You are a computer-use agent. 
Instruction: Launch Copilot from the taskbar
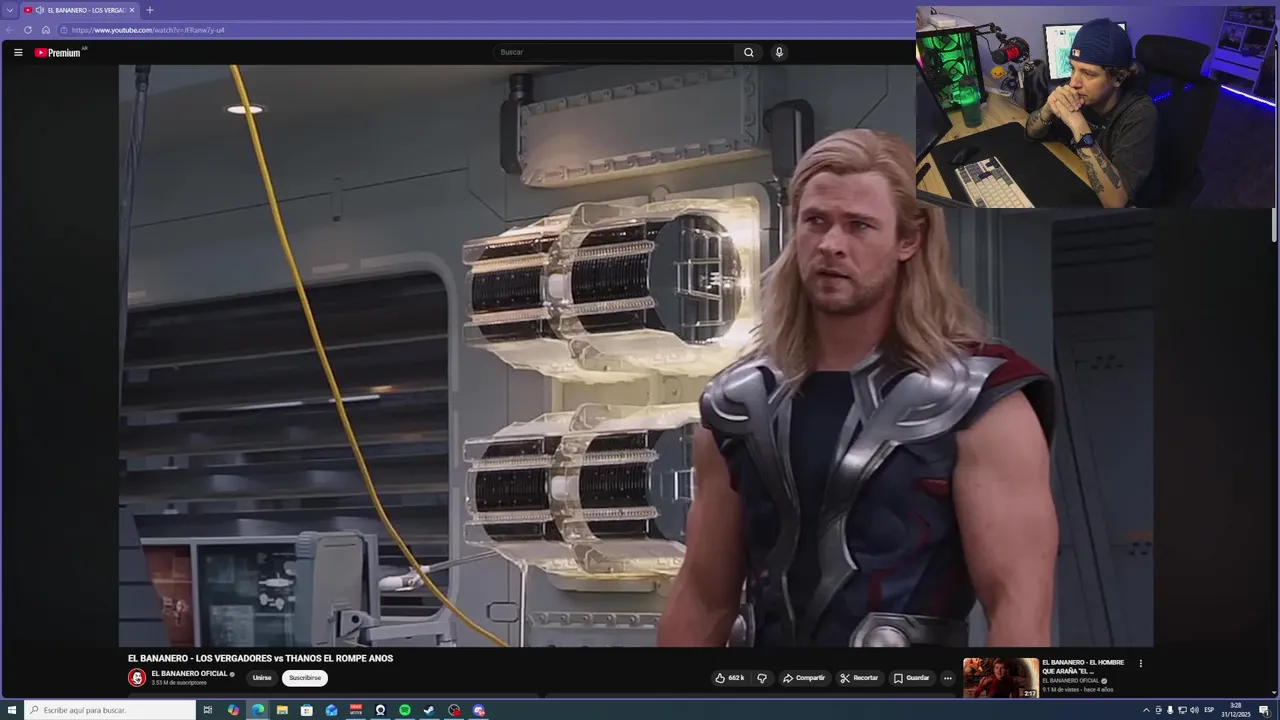pos(233,710)
